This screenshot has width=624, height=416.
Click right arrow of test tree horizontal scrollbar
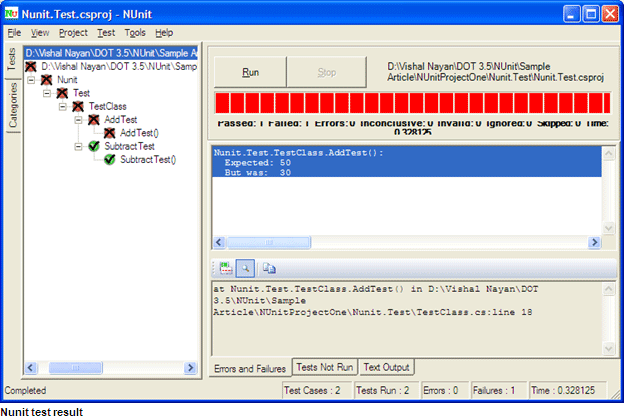(x=191, y=367)
